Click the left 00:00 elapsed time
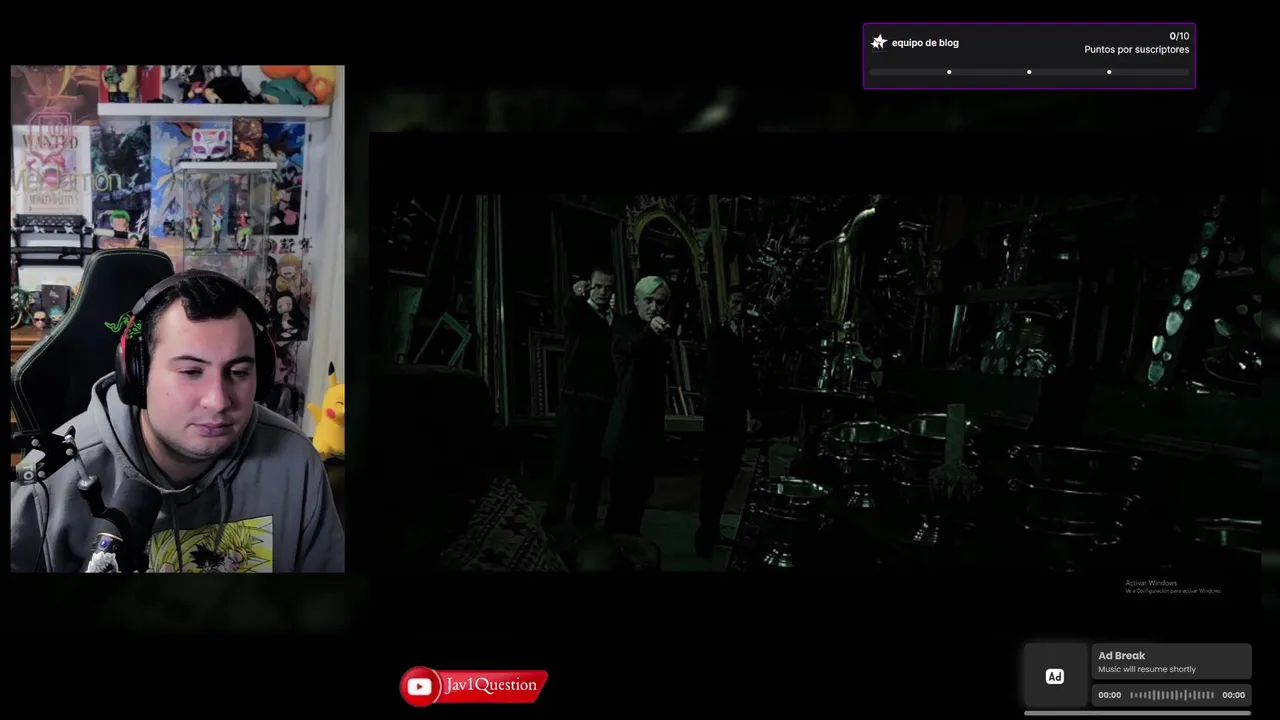The height and width of the screenshot is (720, 1280). pyautogui.click(x=1109, y=695)
